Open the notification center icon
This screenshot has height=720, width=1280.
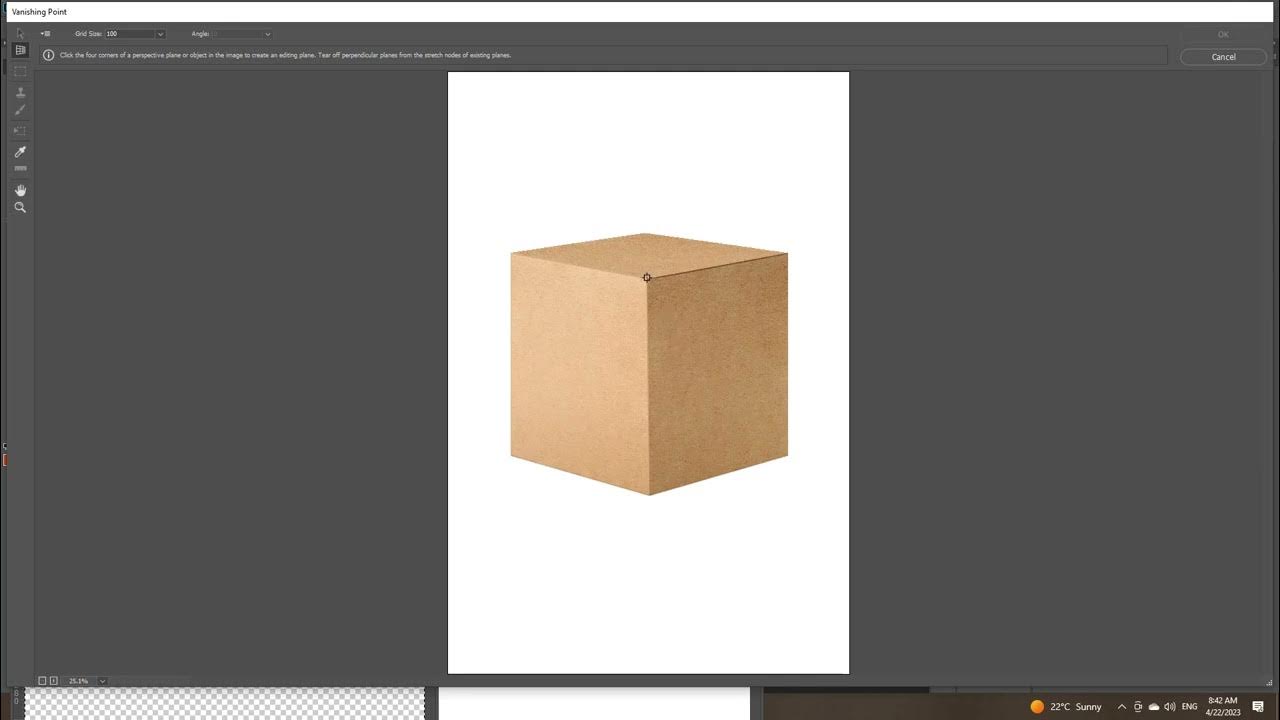coord(1258,707)
